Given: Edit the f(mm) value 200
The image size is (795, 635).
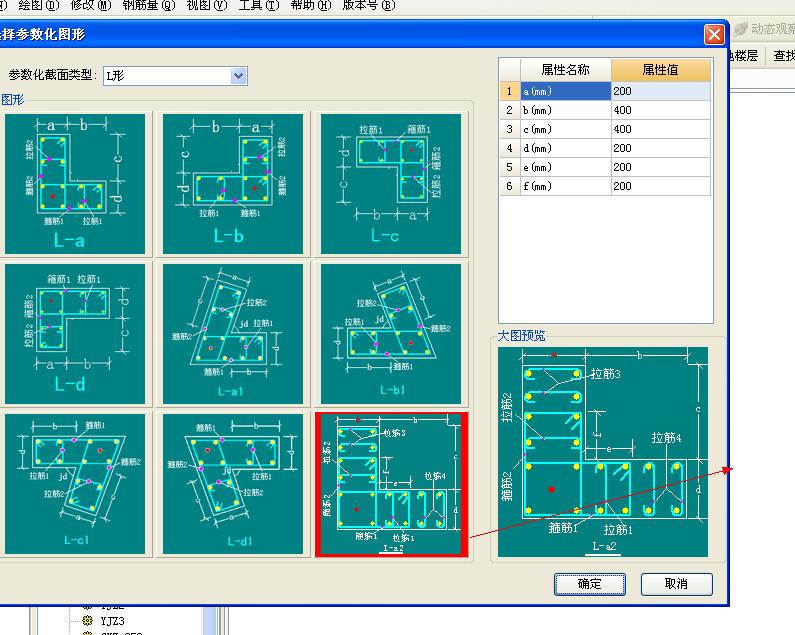Looking at the screenshot, I should [661, 186].
